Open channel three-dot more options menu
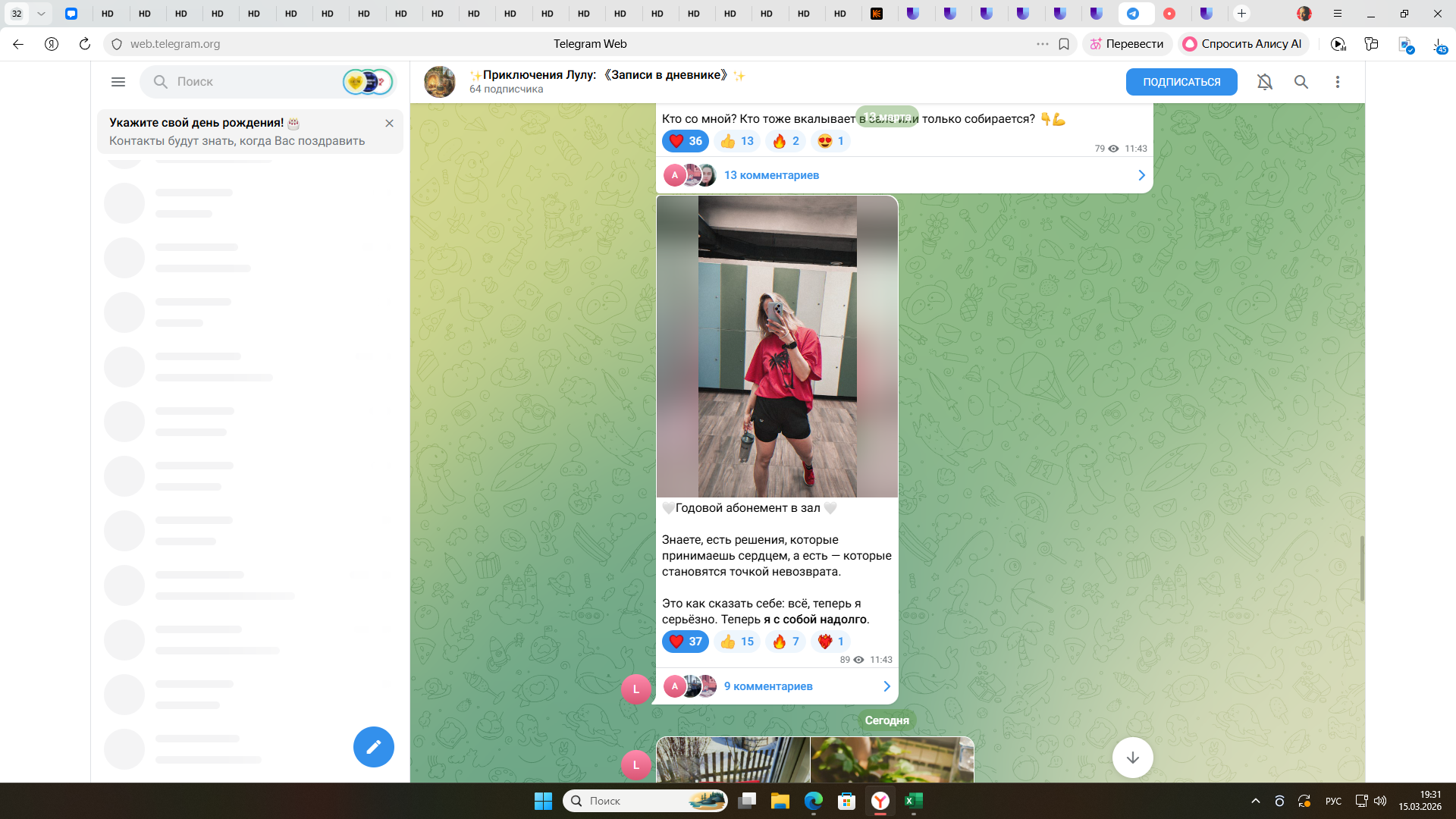This screenshot has height=819, width=1456. (1338, 82)
